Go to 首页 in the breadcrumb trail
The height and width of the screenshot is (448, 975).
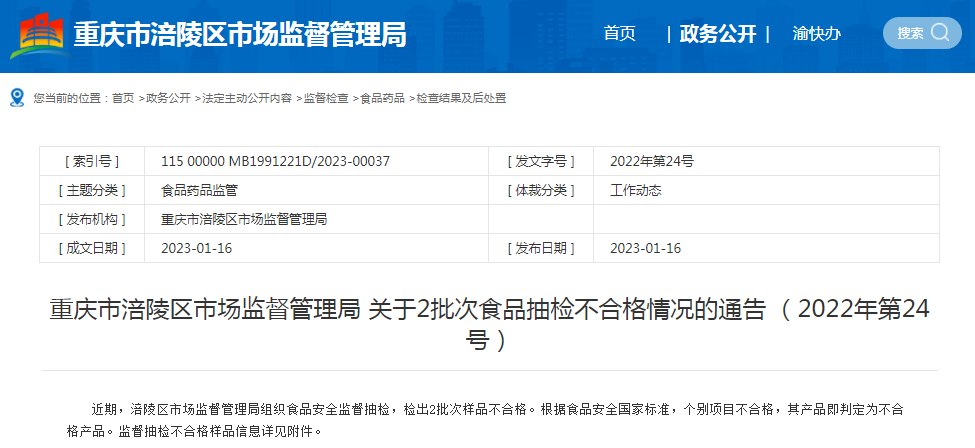click(122, 98)
